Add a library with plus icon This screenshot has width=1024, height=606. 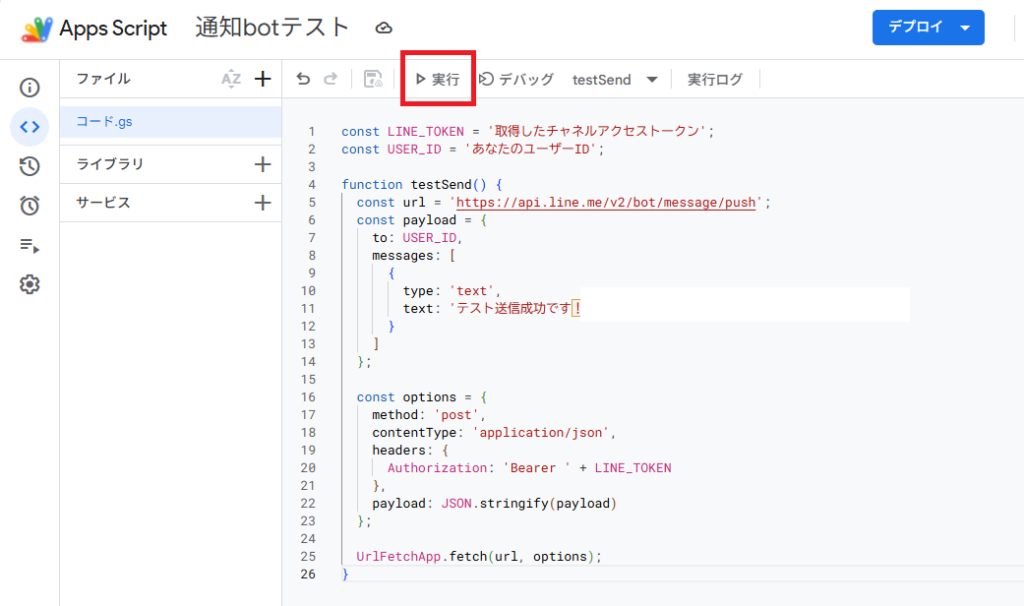[263, 164]
